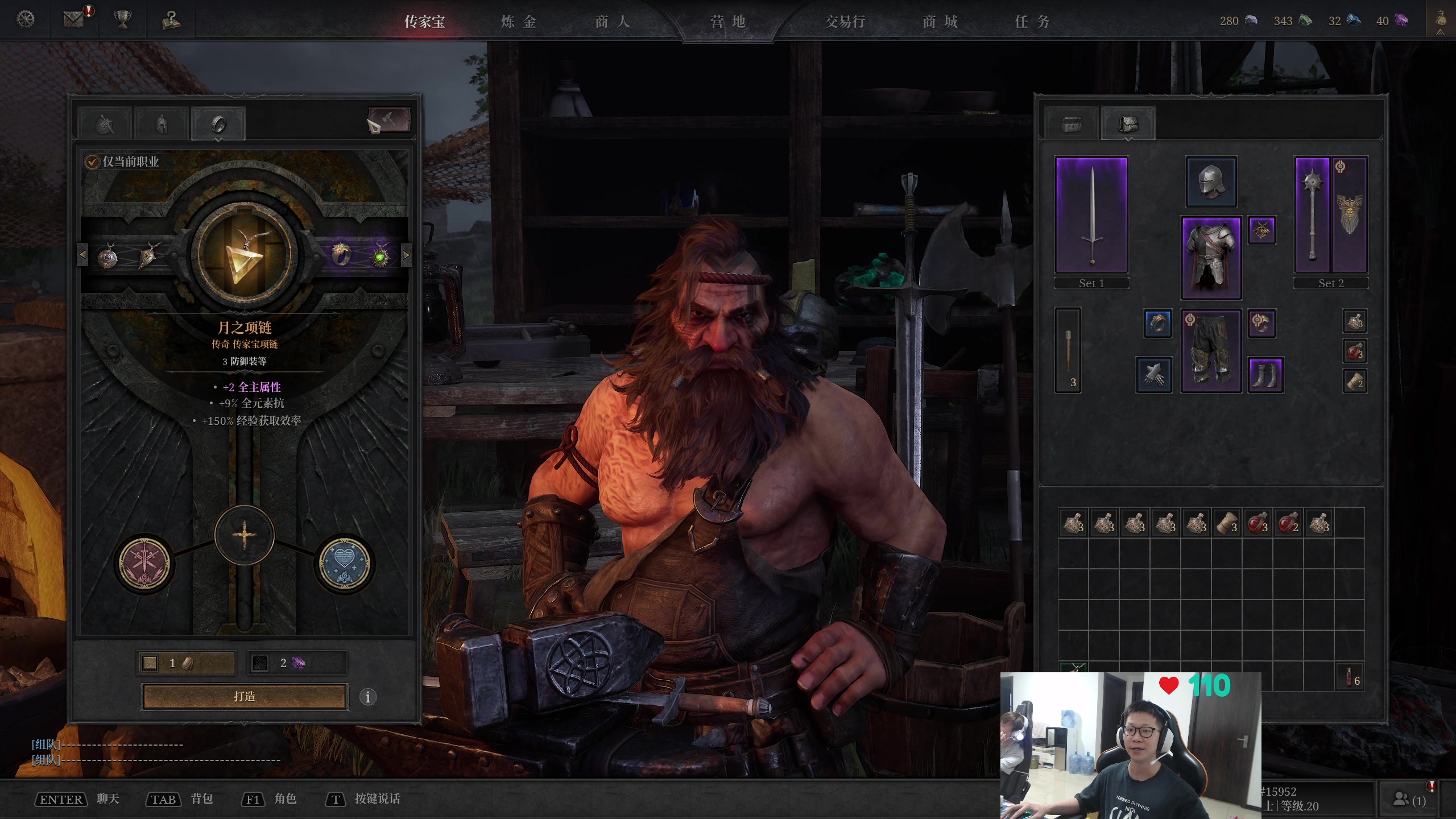1456x819 pixels.
Task: Open settings gear icon top-left
Action: tap(26, 19)
